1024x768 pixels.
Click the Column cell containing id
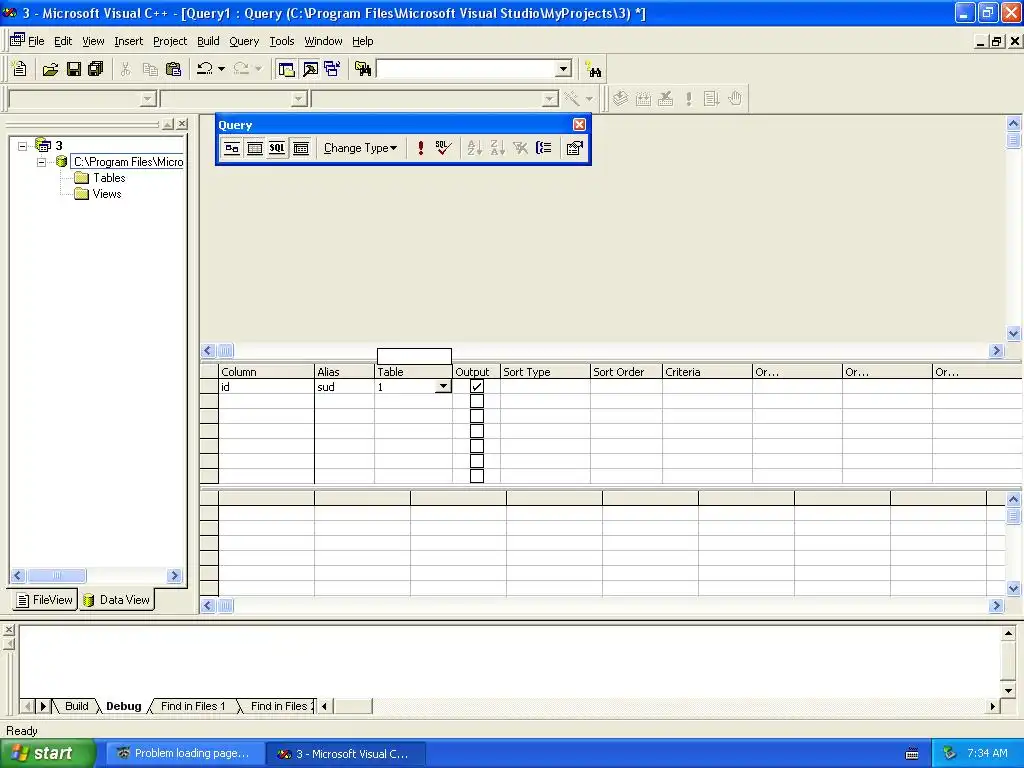266,387
